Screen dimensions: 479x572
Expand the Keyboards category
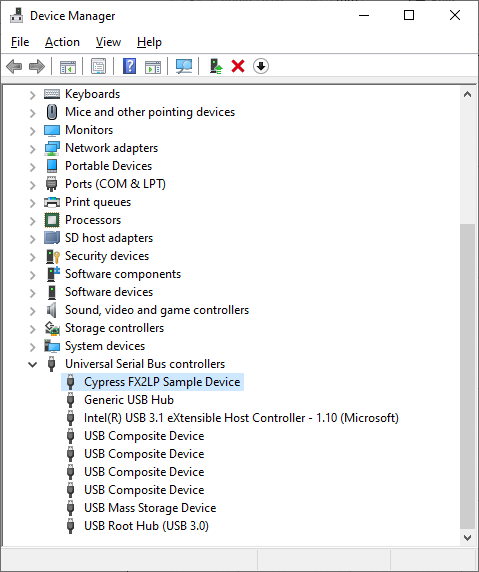pyautogui.click(x=32, y=95)
